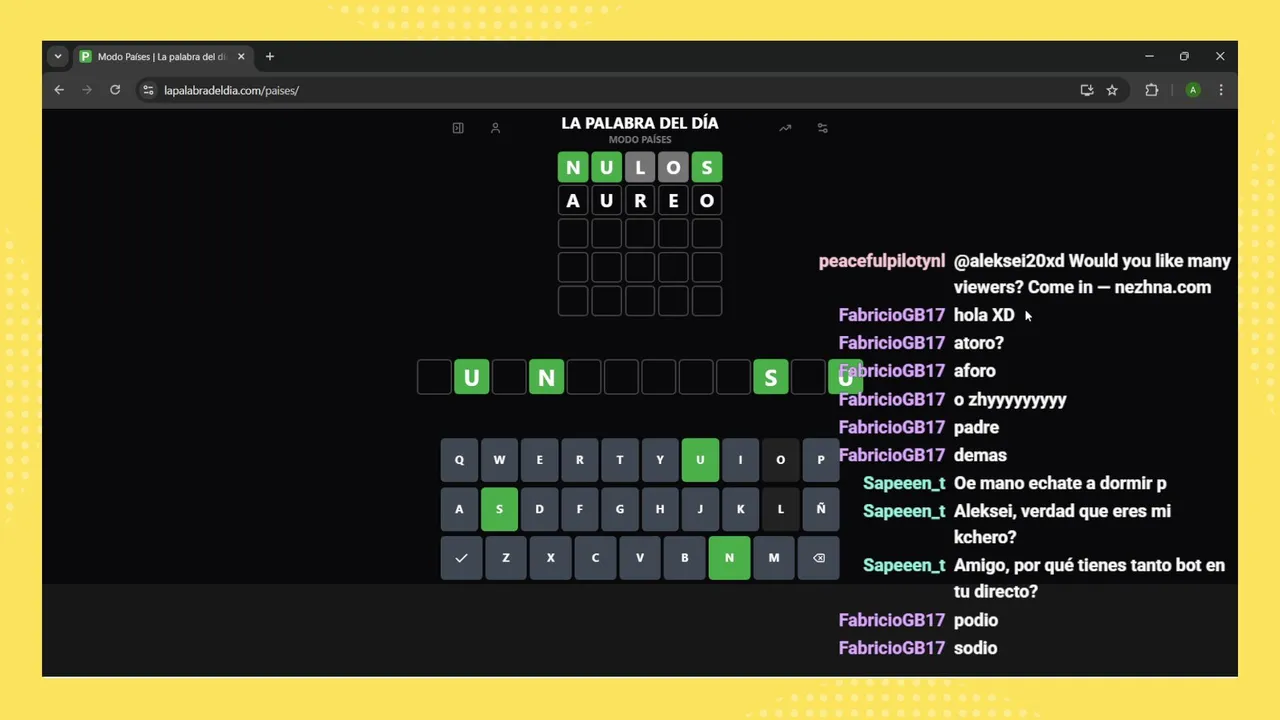Tap the dark O key on keyboard

781,460
